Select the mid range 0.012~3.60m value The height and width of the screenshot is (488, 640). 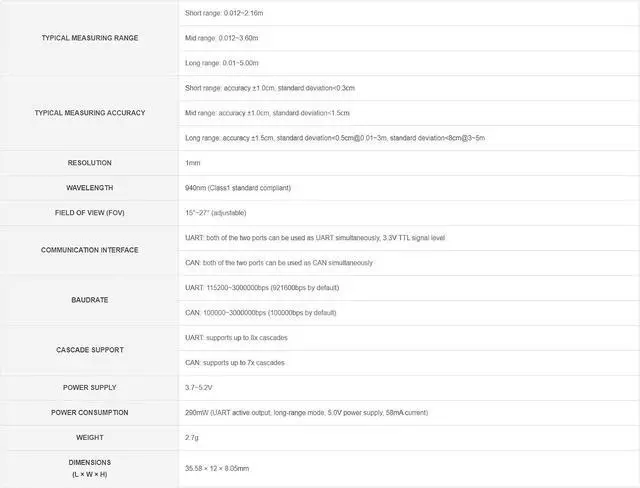(222, 38)
